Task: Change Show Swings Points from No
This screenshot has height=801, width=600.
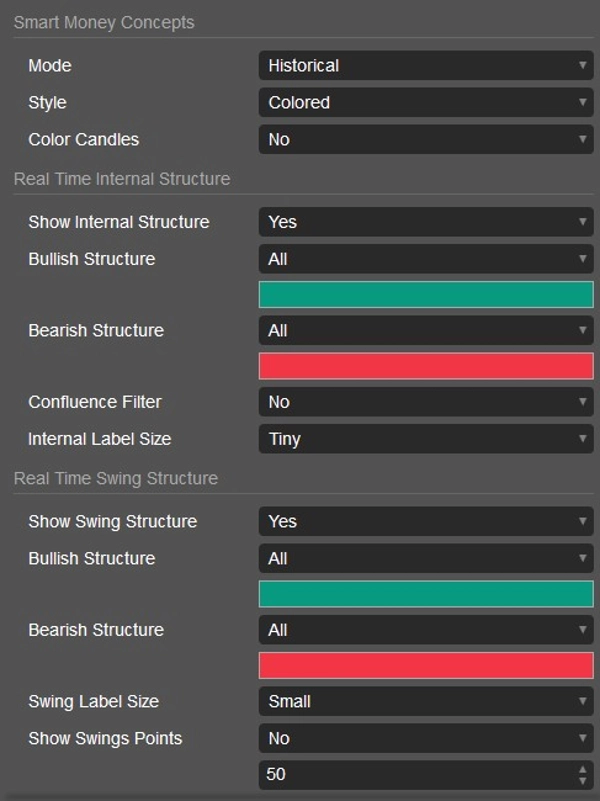Action: (425, 738)
